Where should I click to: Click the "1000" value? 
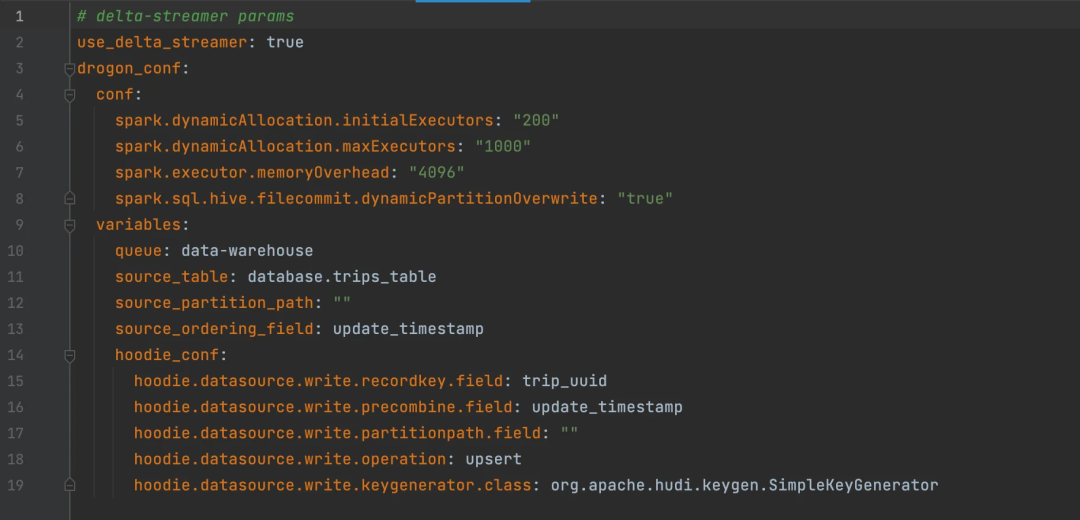point(503,146)
